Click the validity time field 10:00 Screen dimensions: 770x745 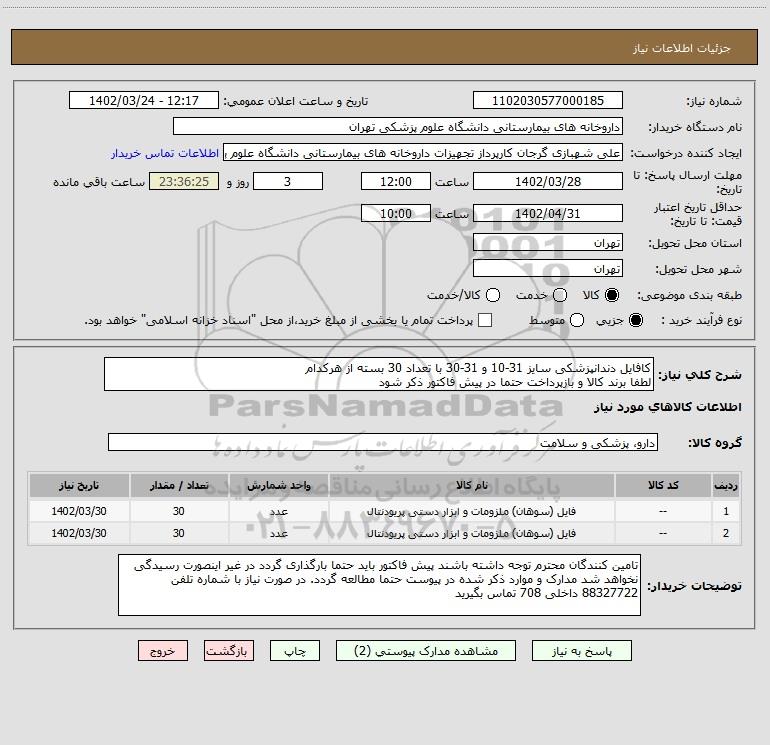point(396,213)
